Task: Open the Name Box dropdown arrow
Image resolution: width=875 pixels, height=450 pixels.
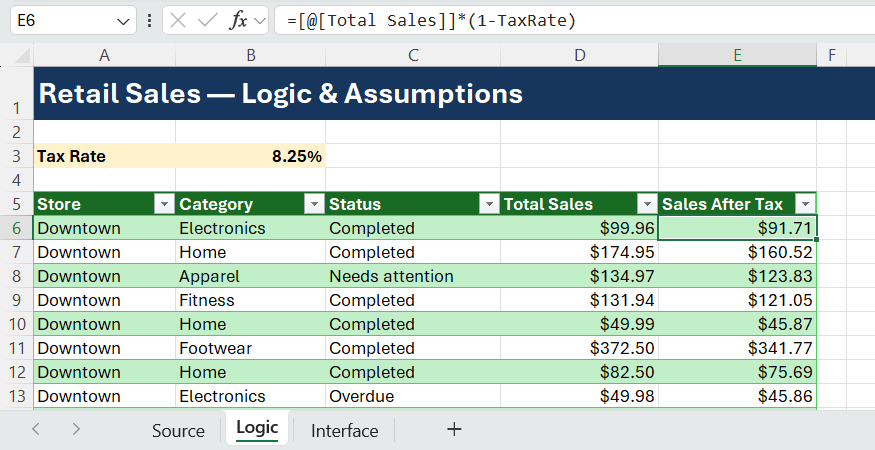Action: tap(123, 21)
